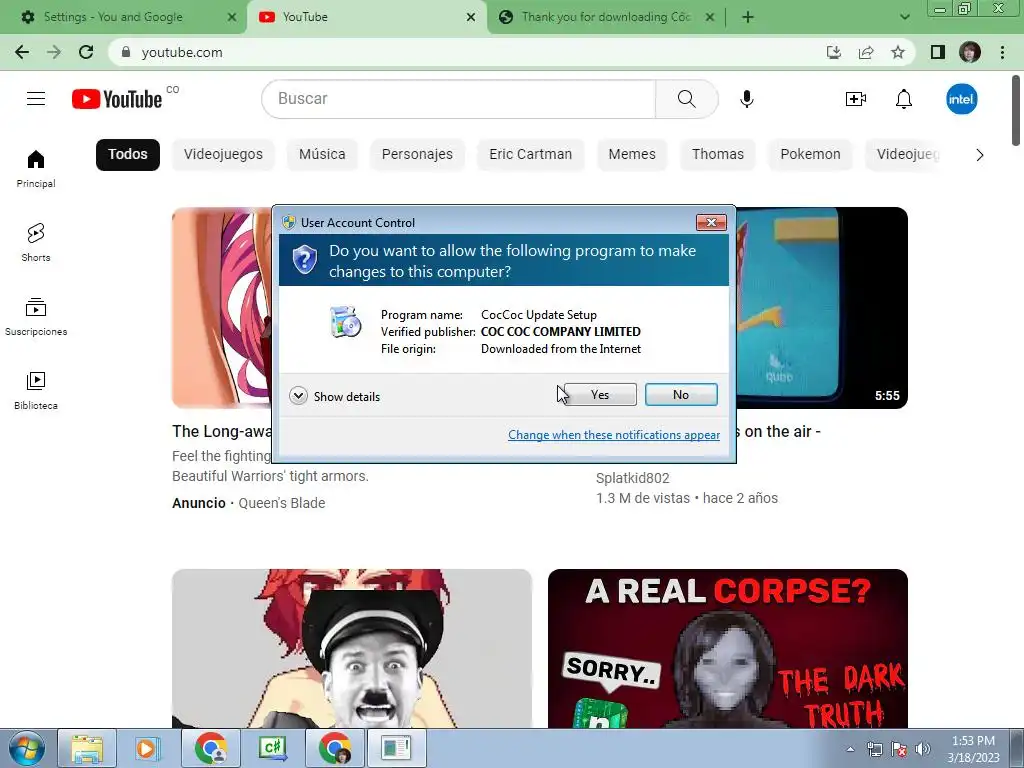The image size is (1024, 768).
Task: Select the Todos filter chip
Action: (x=128, y=154)
